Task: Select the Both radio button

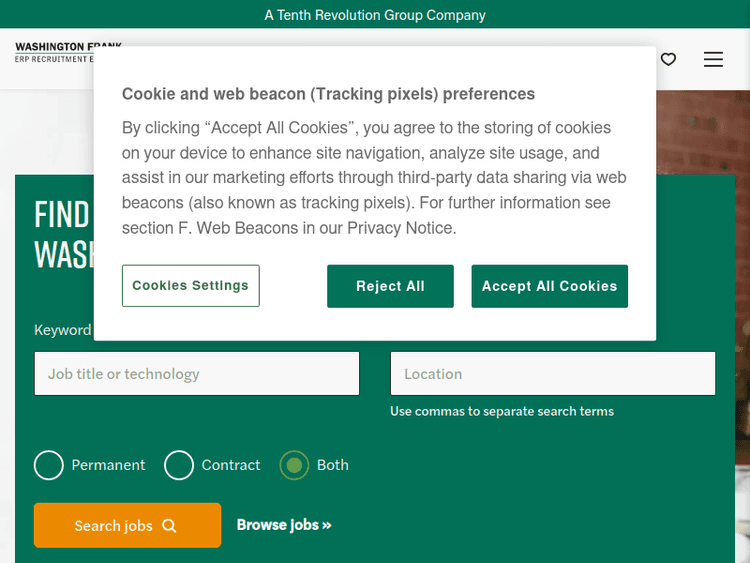Action: click(x=294, y=465)
